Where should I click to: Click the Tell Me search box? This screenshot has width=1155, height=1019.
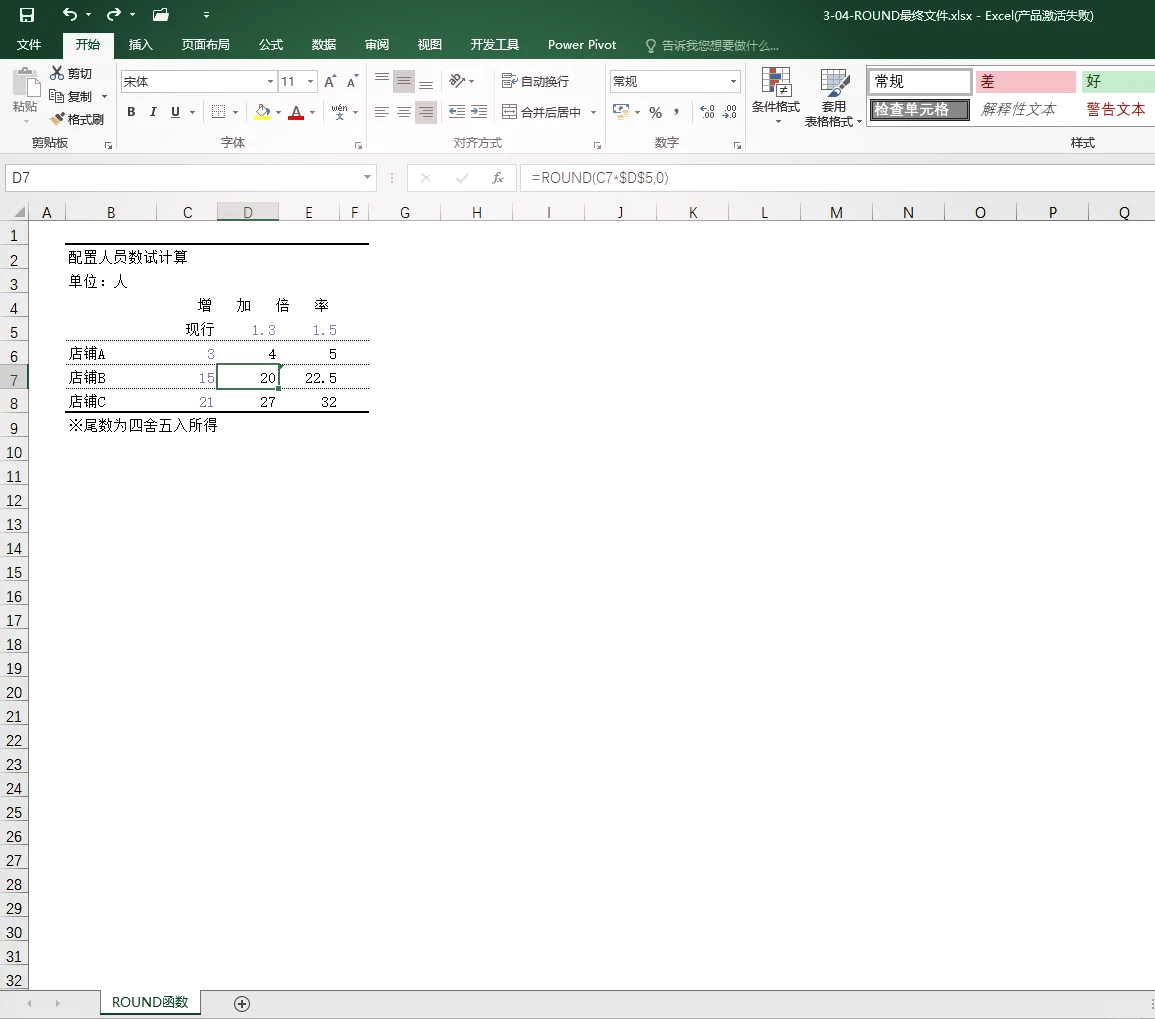712,46
